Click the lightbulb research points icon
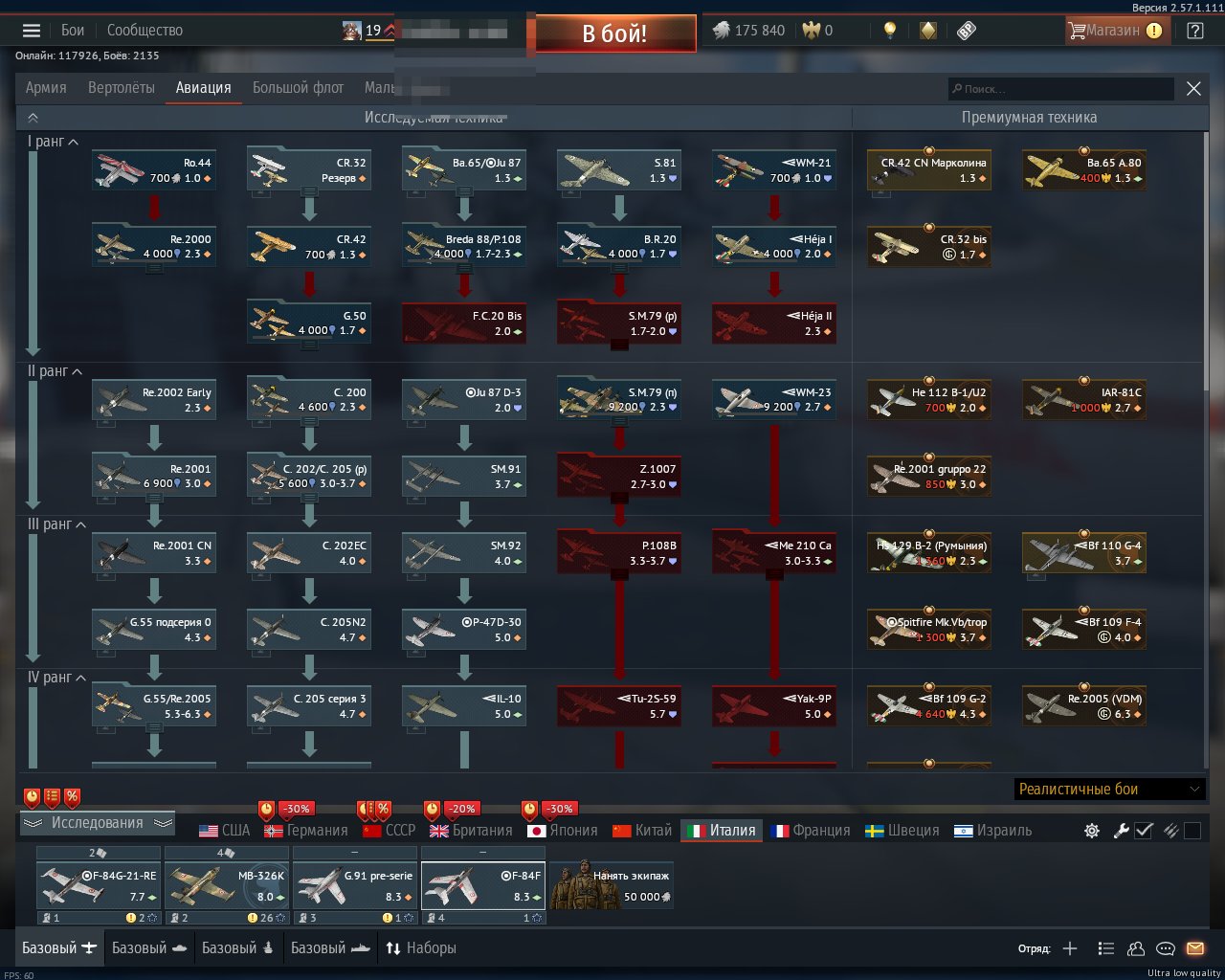The height and width of the screenshot is (980, 1225). pyautogui.click(x=890, y=31)
